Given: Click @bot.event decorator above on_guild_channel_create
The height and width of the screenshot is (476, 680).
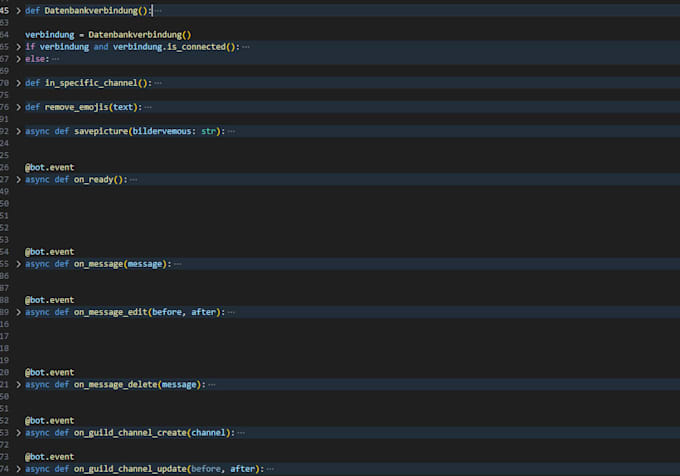Looking at the screenshot, I should pyautogui.click(x=49, y=421).
